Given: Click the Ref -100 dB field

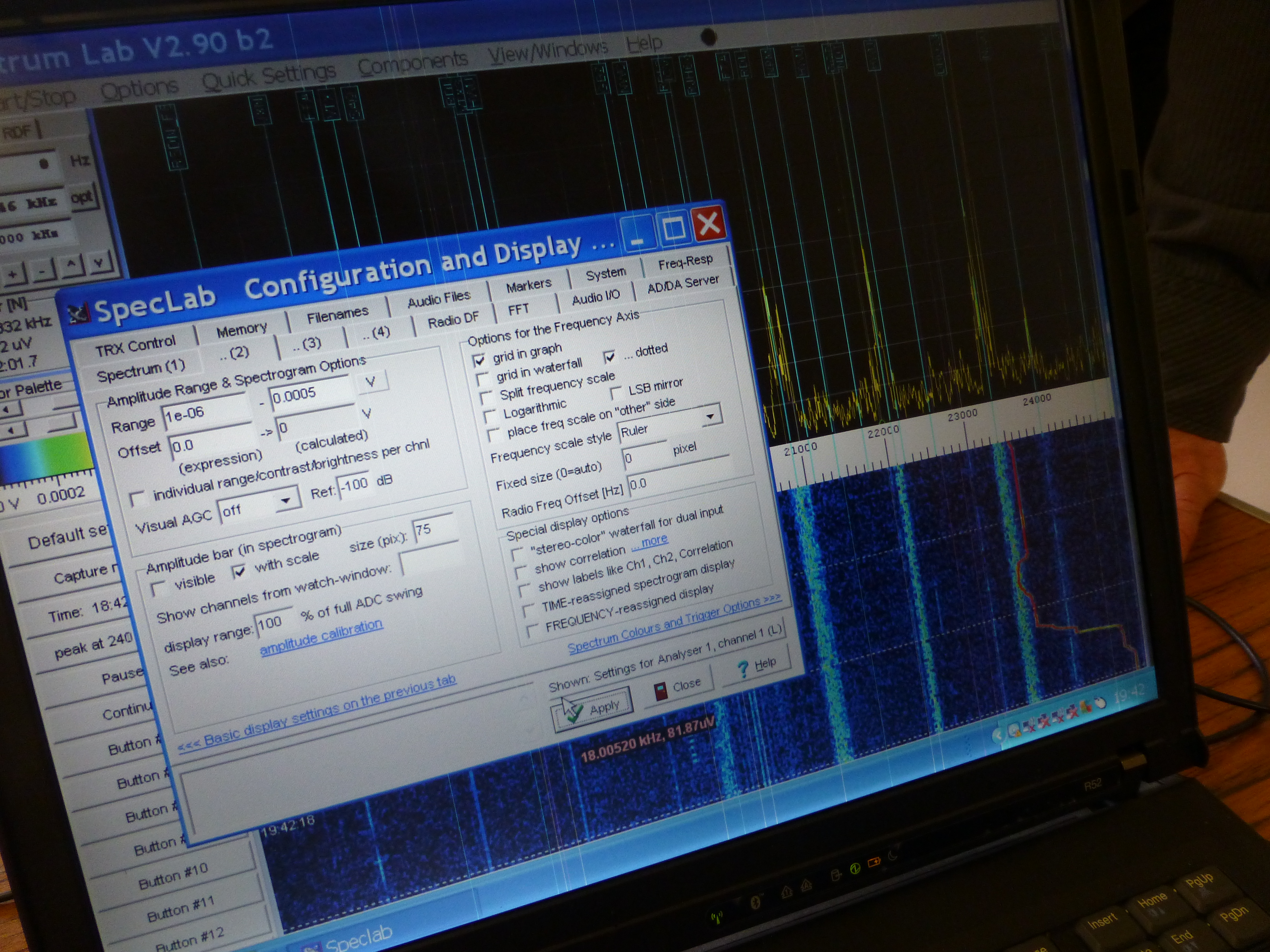Looking at the screenshot, I should pyautogui.click(x=354, y=485).
